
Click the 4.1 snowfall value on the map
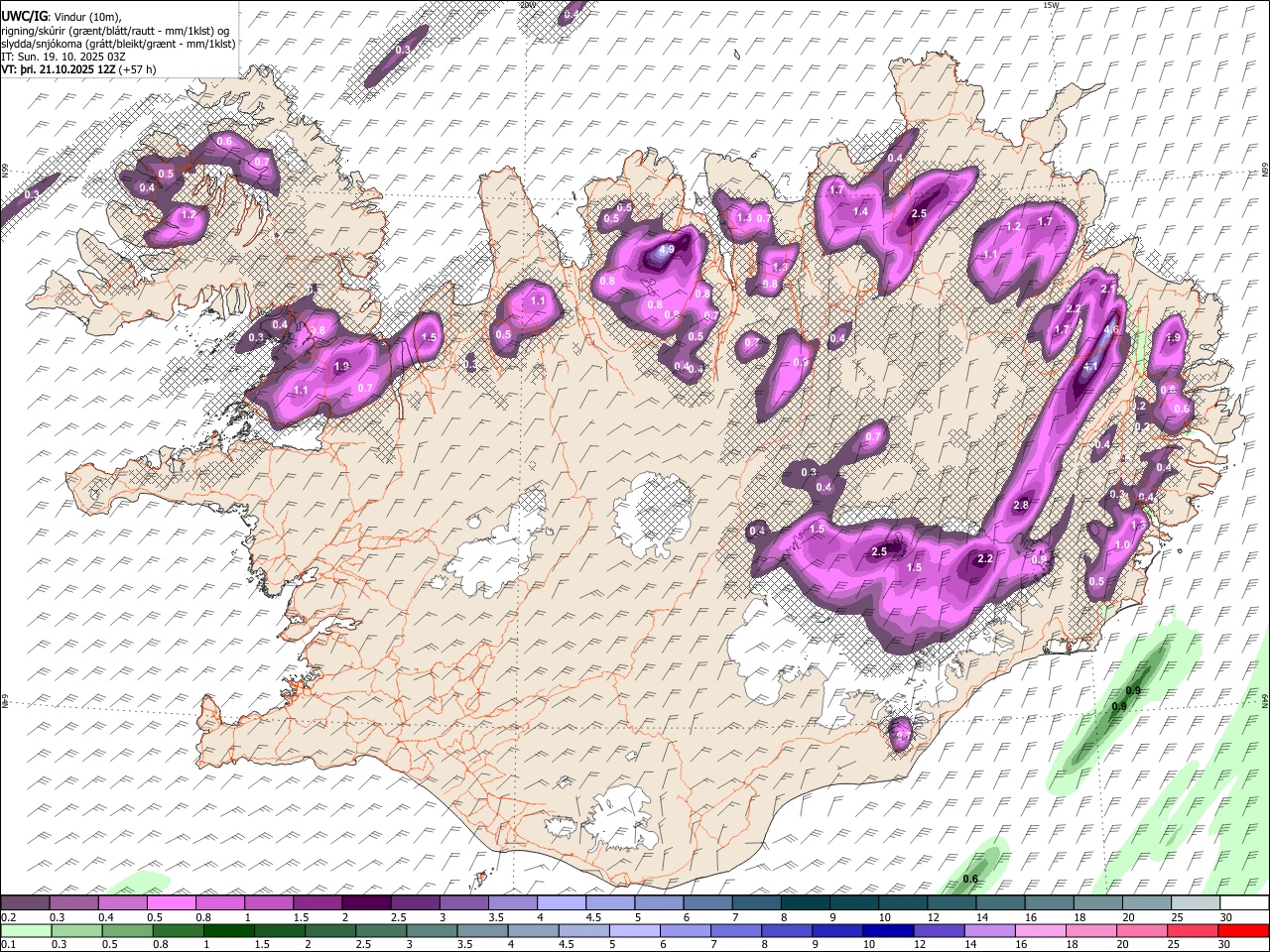(1090, 367)
